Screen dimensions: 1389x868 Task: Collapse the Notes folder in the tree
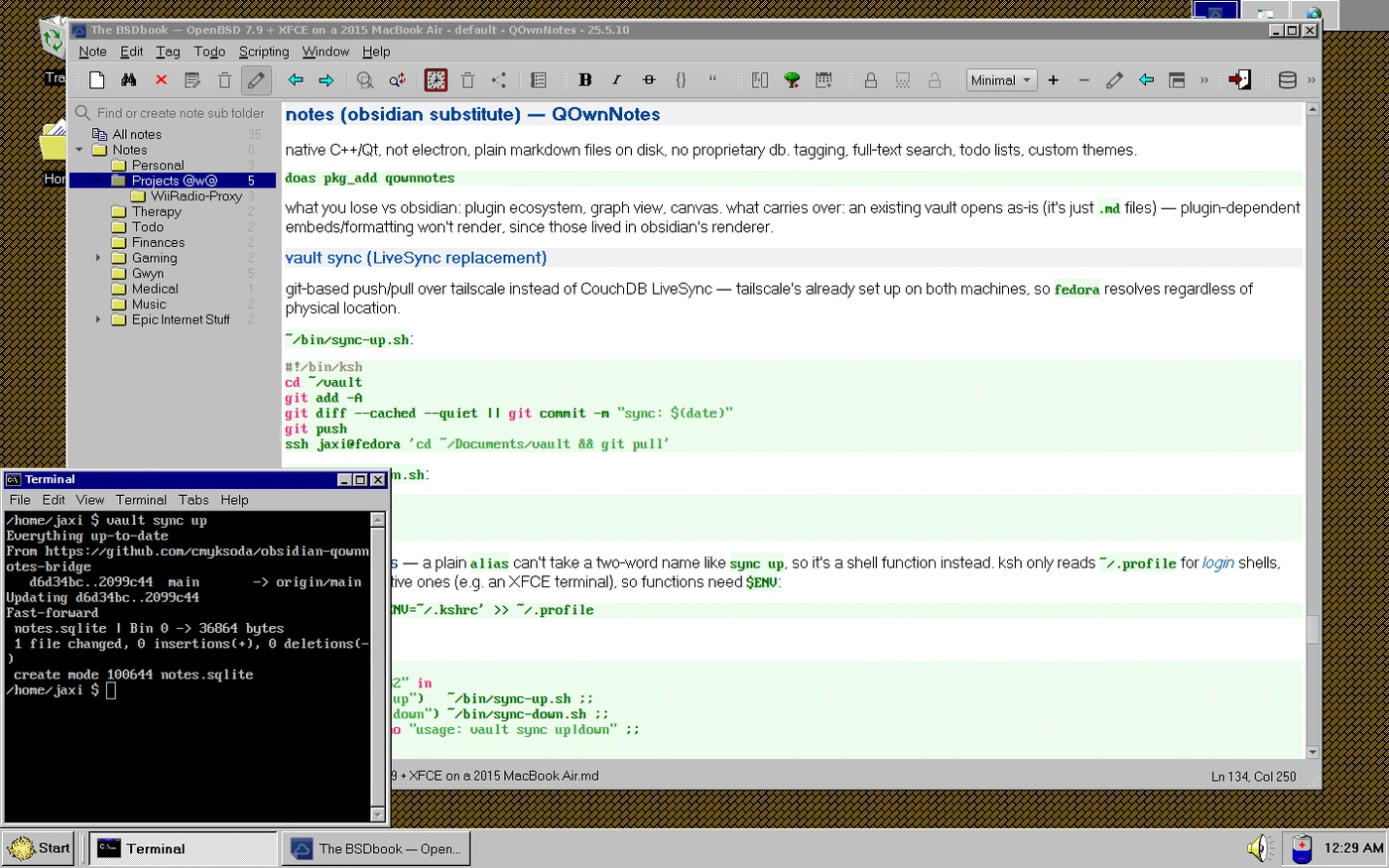[x=79, y=150]
